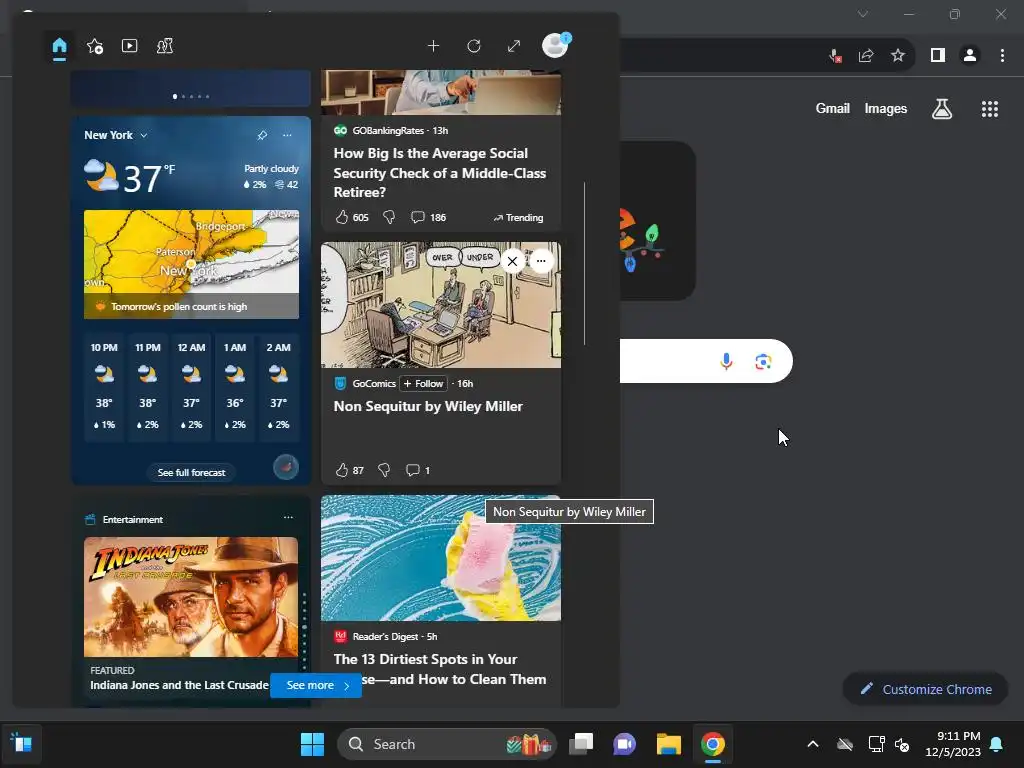Select the 11 PM hourly forecast

coord(148,387)
